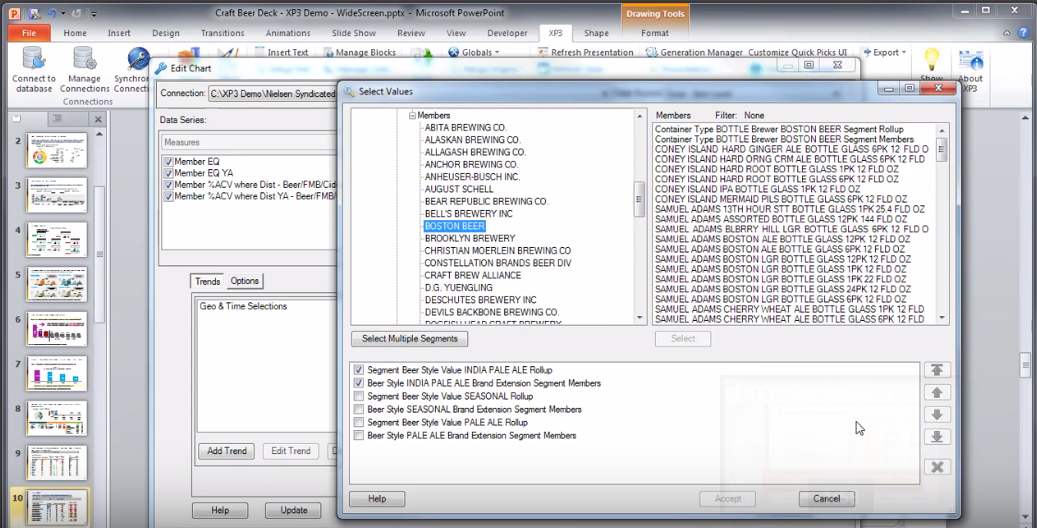Click the Show lightbulb icon
This screenshot has height=528, width=1037.
click(931, 60)
